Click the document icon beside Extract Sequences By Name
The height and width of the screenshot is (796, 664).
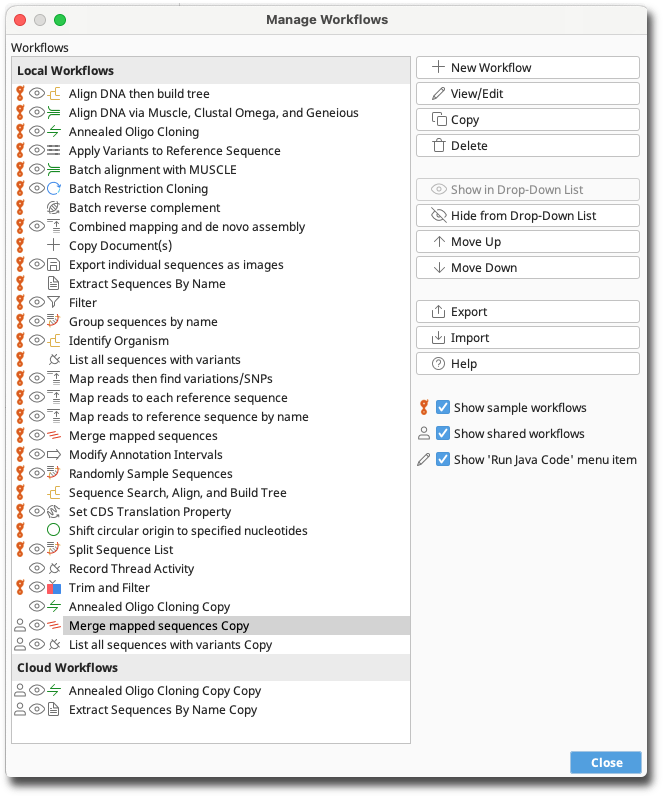[54, 283]
